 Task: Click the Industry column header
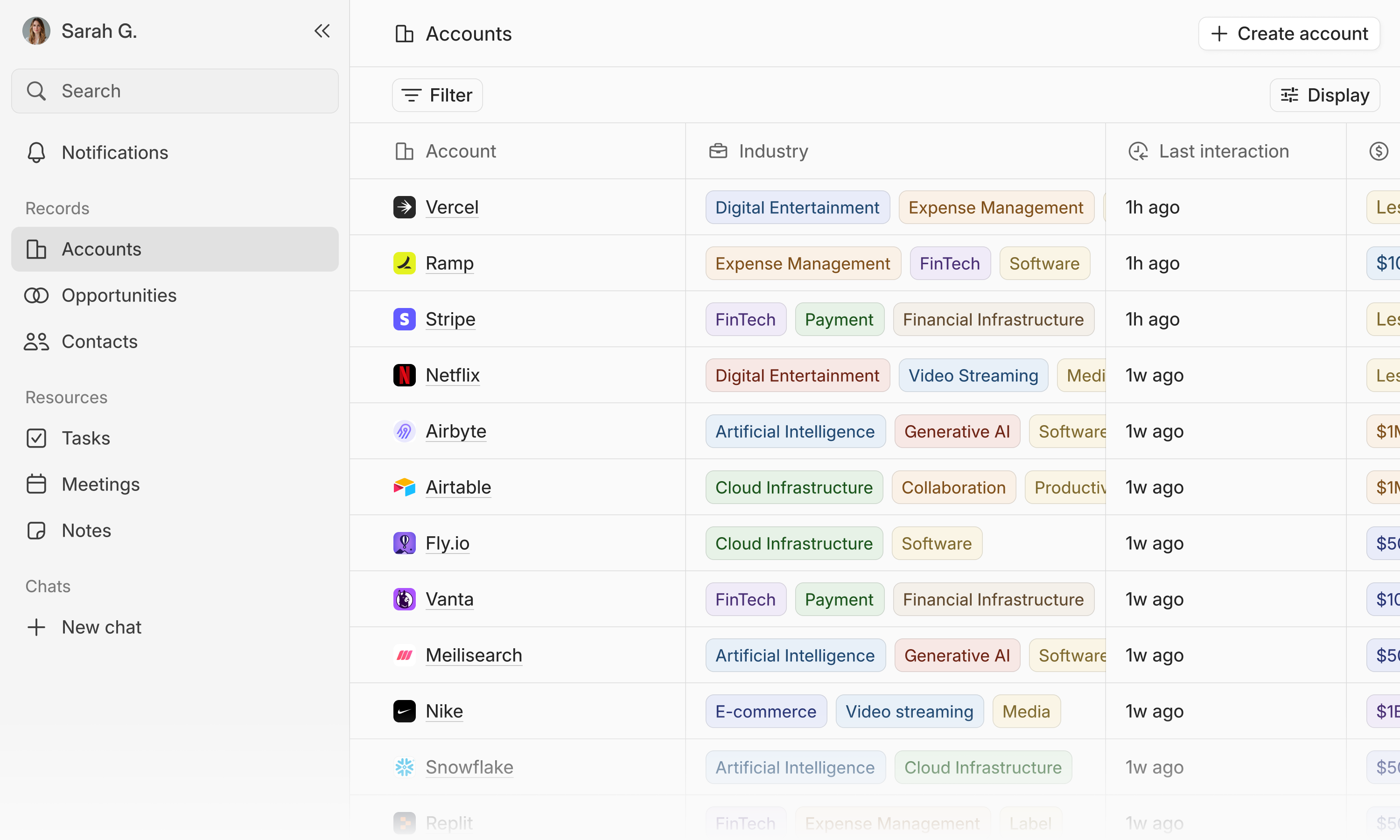pos(895,151)
